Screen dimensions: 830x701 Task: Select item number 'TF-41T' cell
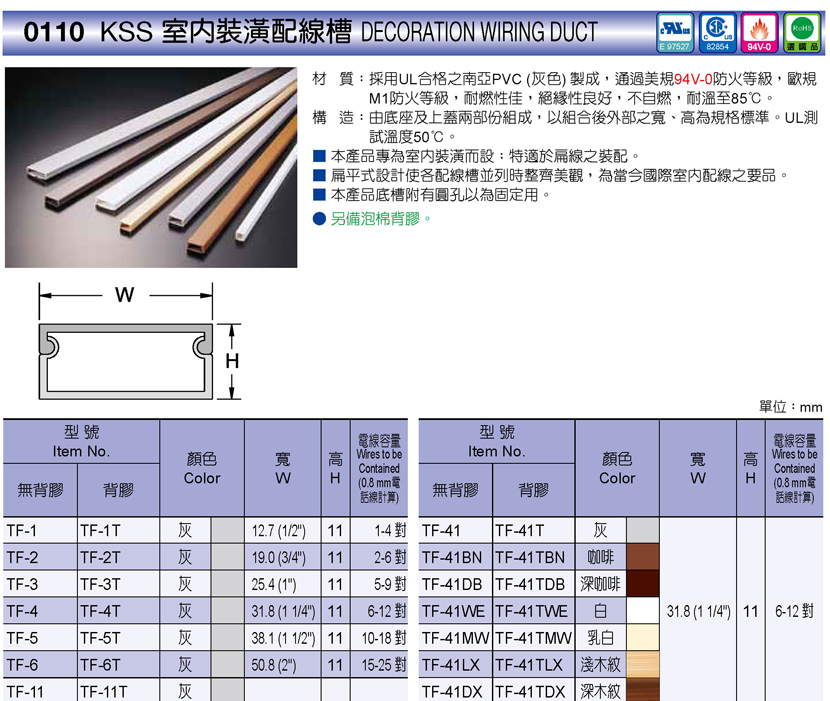(x=534, y=531)
